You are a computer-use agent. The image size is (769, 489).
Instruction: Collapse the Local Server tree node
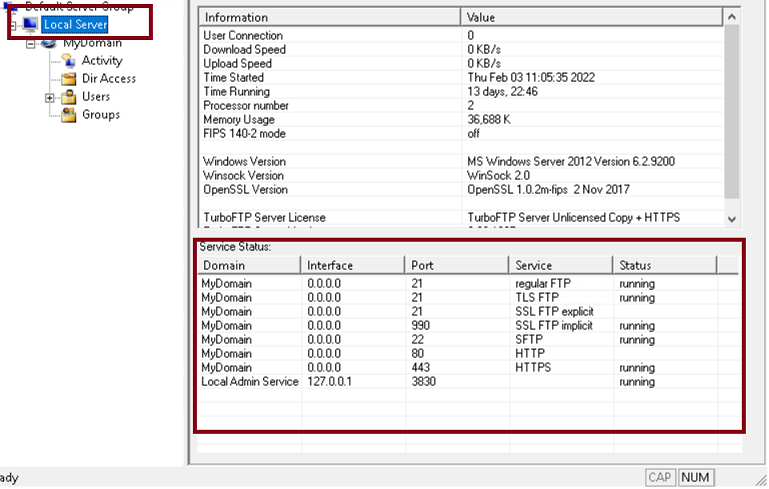click(12, 25)
